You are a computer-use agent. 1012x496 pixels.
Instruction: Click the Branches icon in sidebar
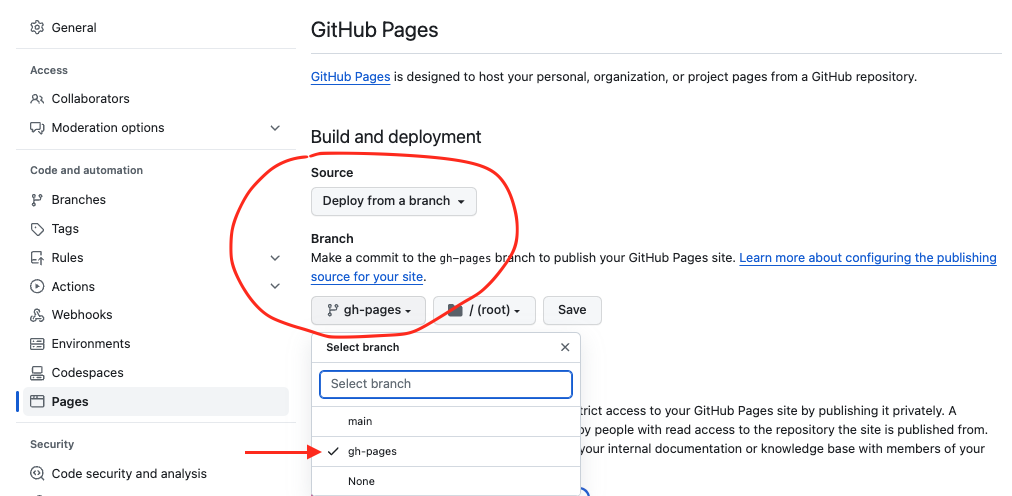point(37,200)
